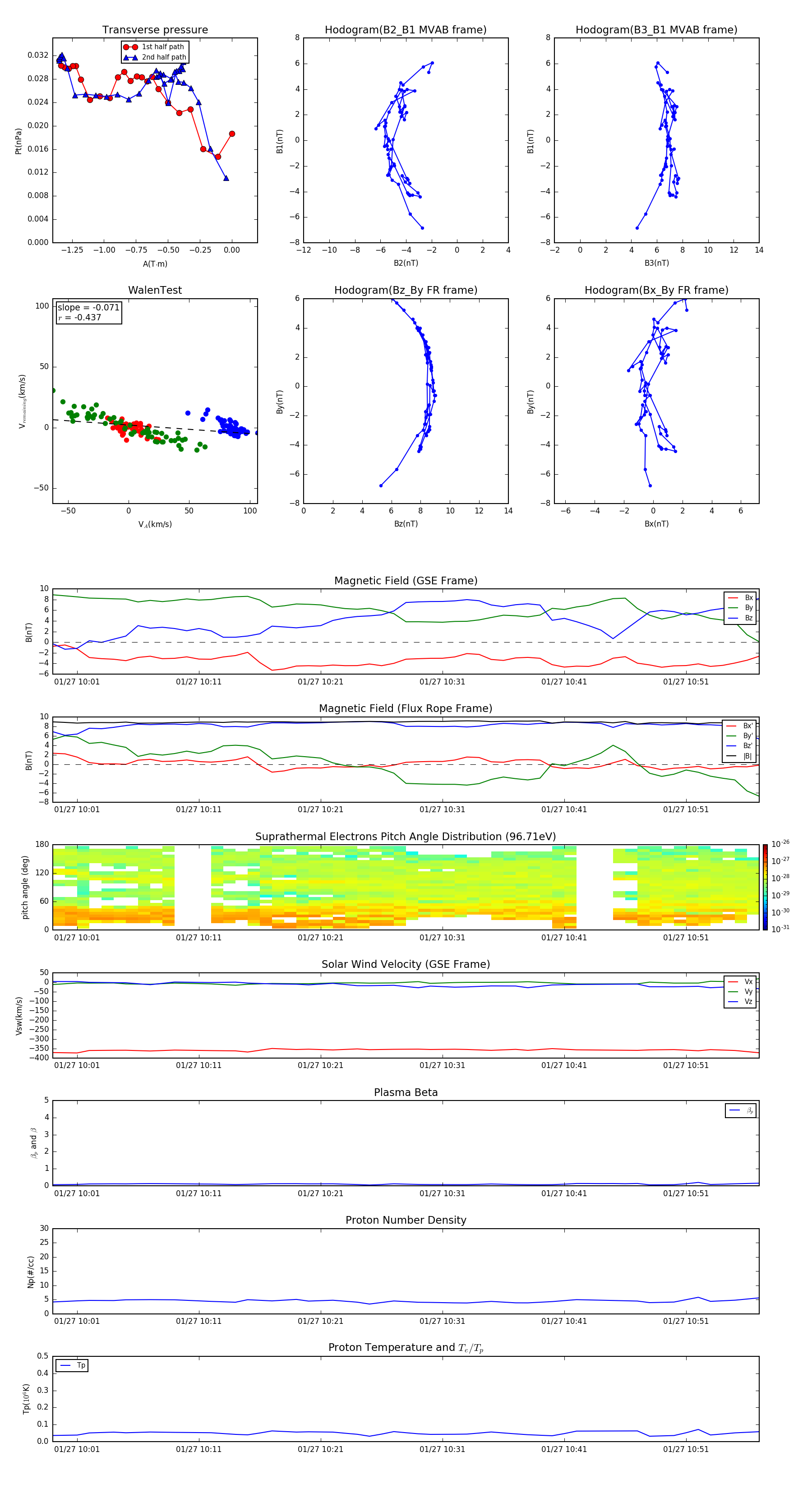Select 'Vy' in the solar wind legend

(740, 992)
